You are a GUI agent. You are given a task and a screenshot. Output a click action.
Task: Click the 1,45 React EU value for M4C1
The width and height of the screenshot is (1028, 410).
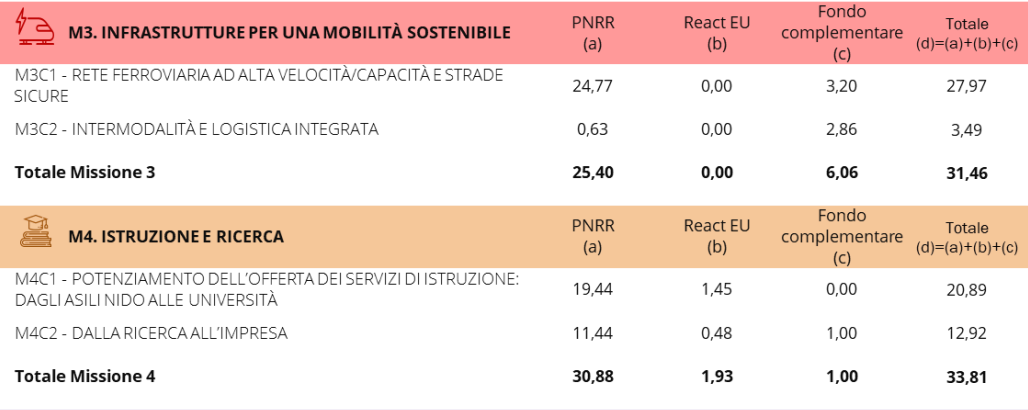(717, 290)
